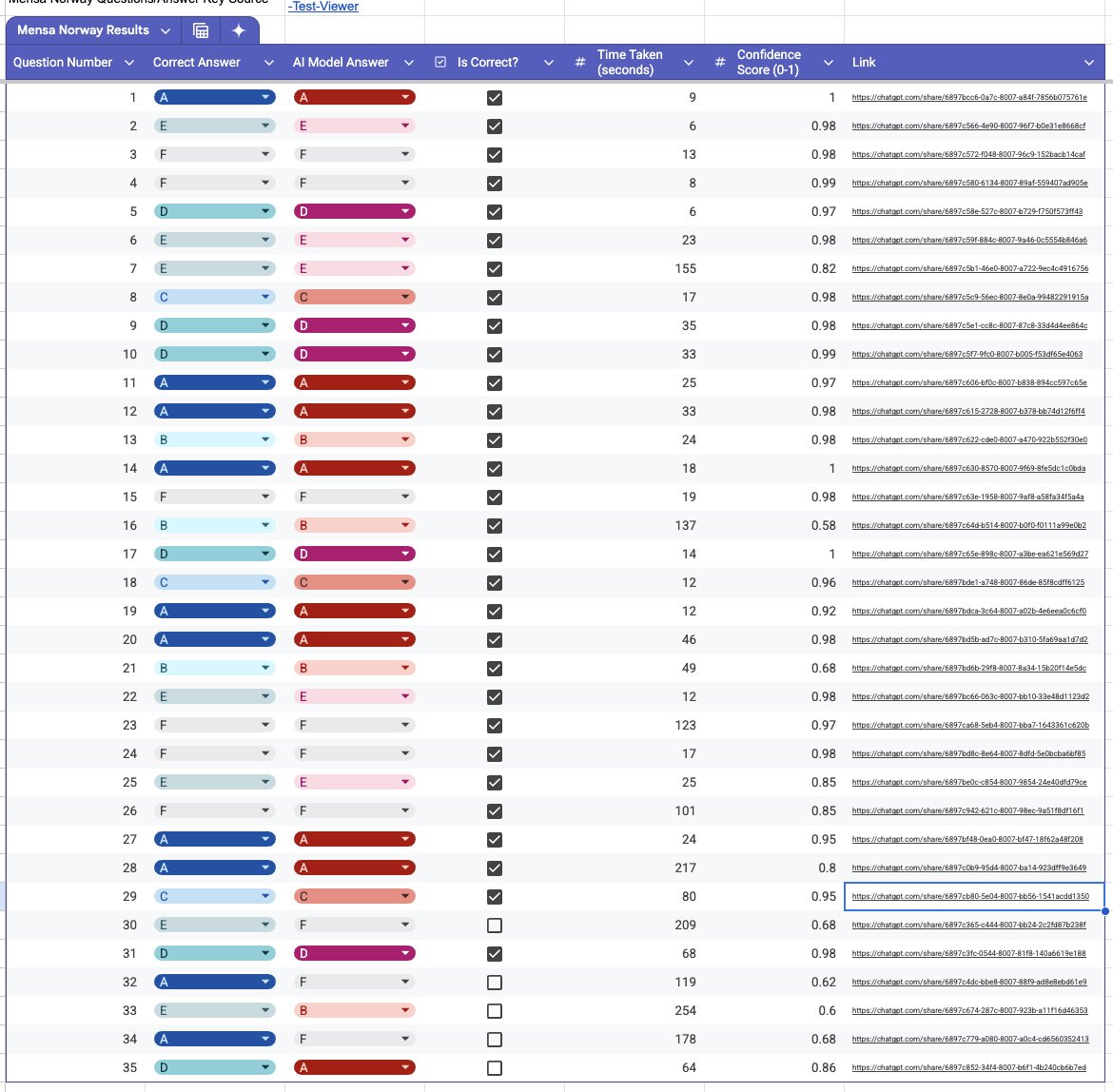
Task: Check the Is Correct box for question 30
Action: 494,925
